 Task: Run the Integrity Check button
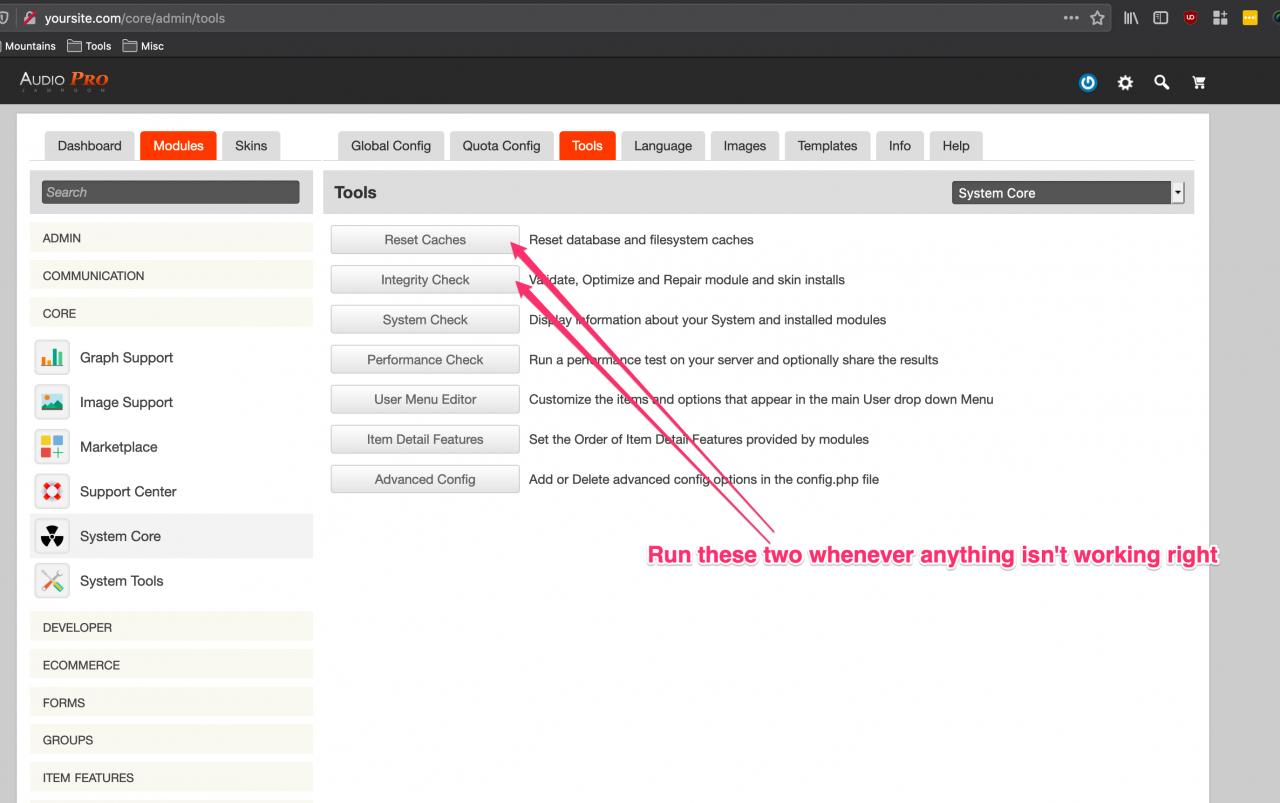pos(425,280)
